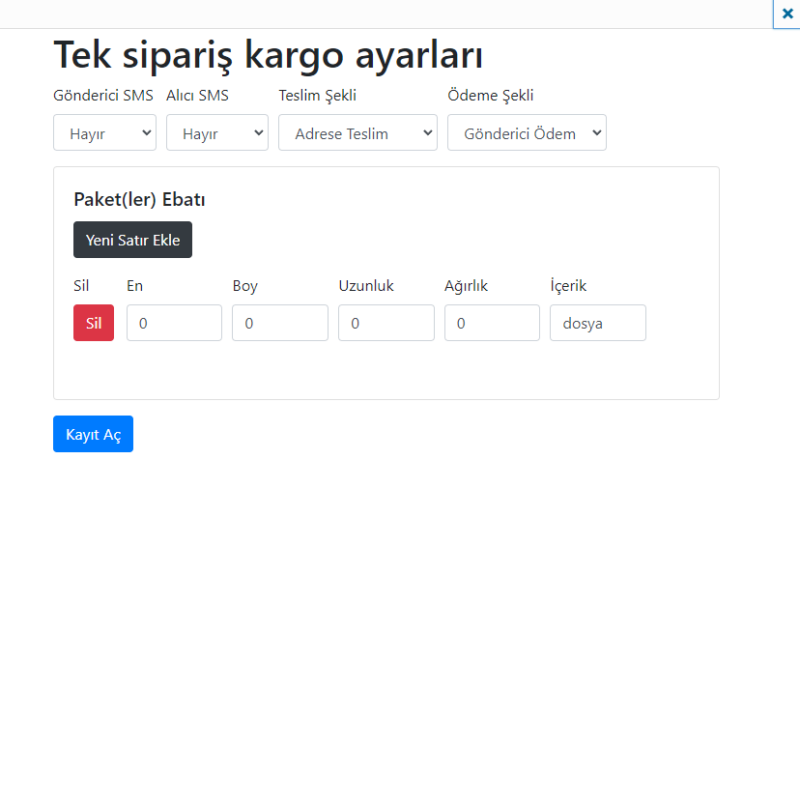Click into the Boy input field
The width and height of the screenshot is (800, 804).
coord(280,323)
